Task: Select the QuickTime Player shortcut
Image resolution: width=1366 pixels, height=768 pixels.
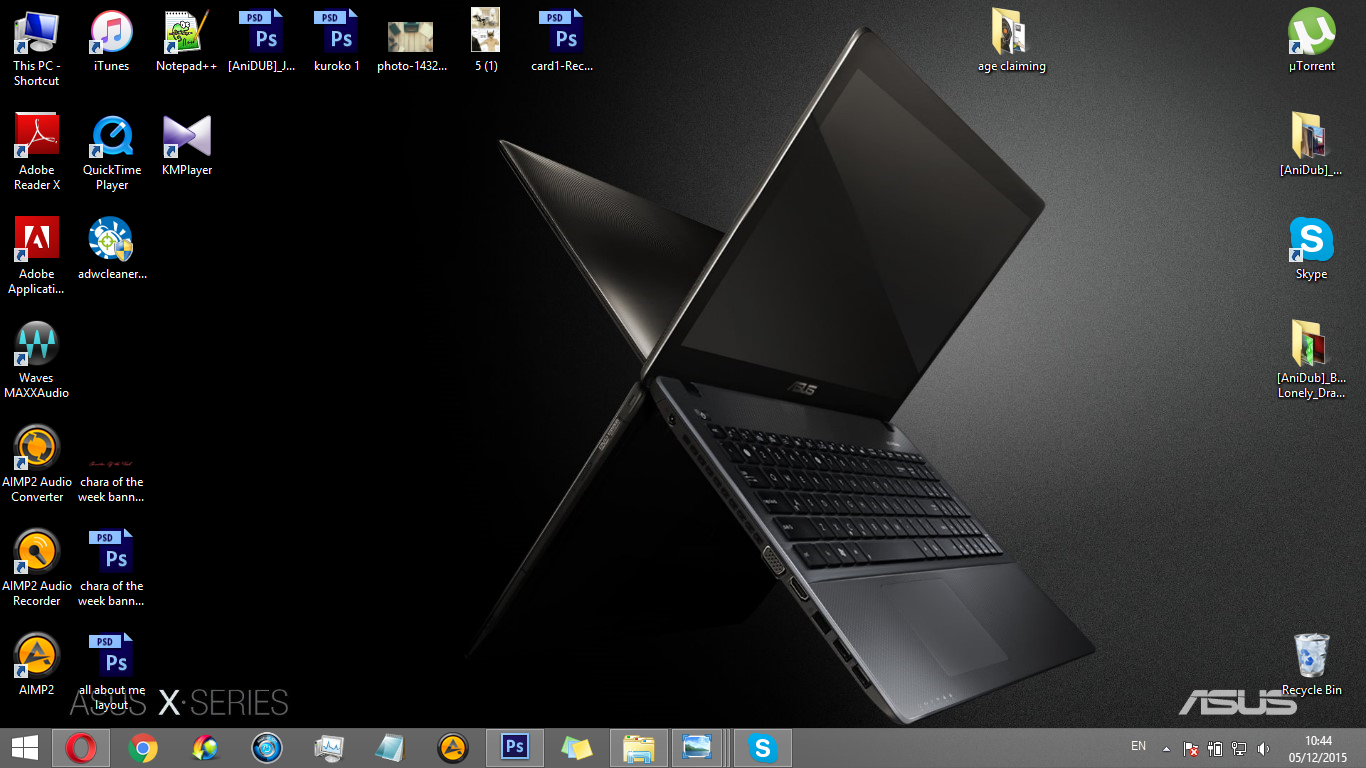Action: tap(112, 152)
